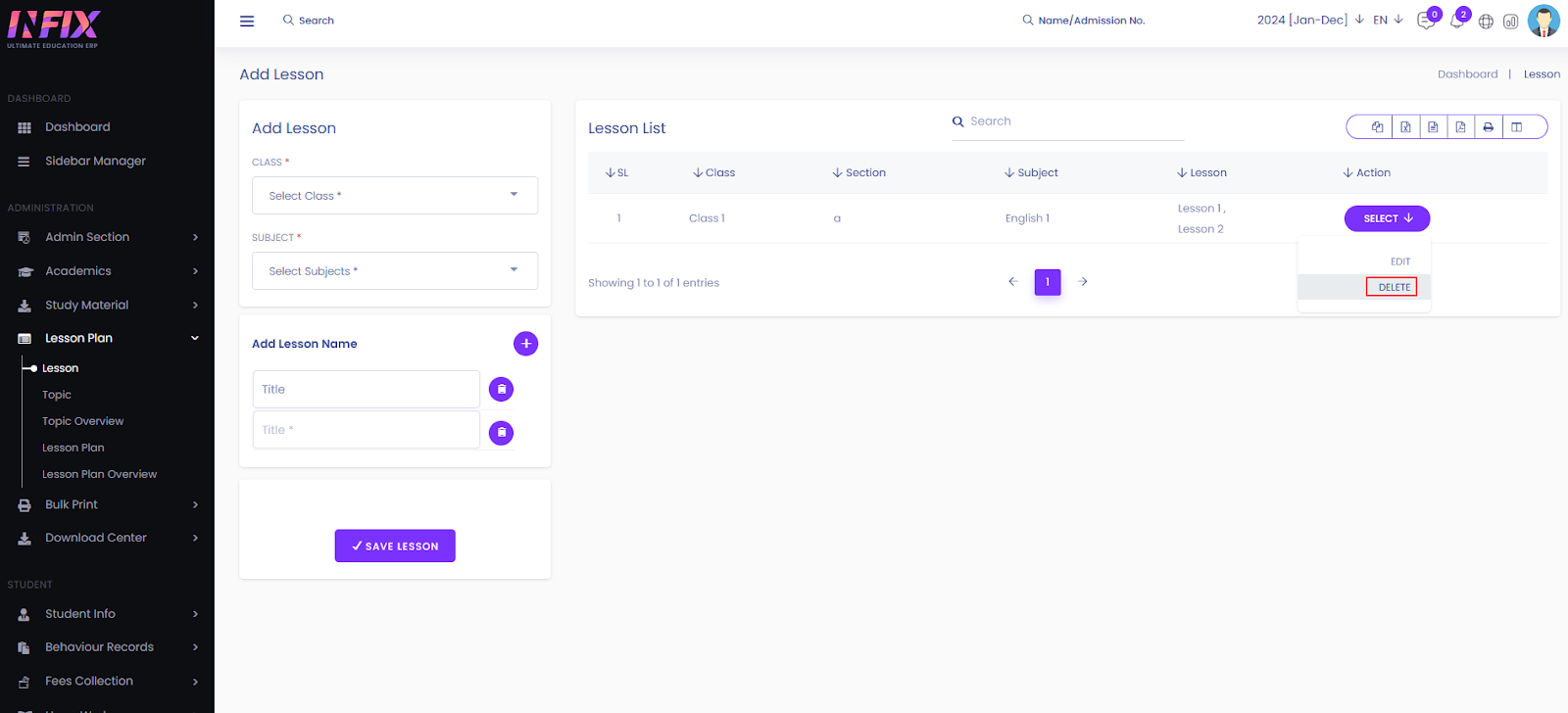Expand the Admin Section menu
The height and width of the screenshot is (713, 1568).
pyautogui.click(x=107, y=237)
